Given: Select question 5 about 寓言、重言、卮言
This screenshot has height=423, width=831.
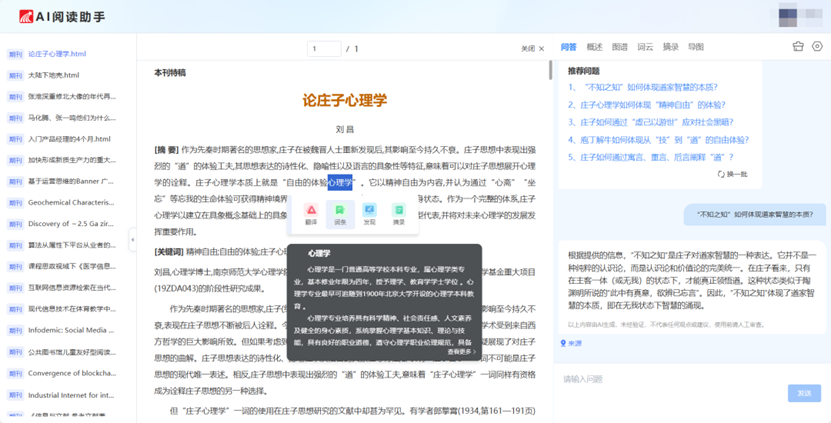Looking at the screenshot, I should pos(651,157).
